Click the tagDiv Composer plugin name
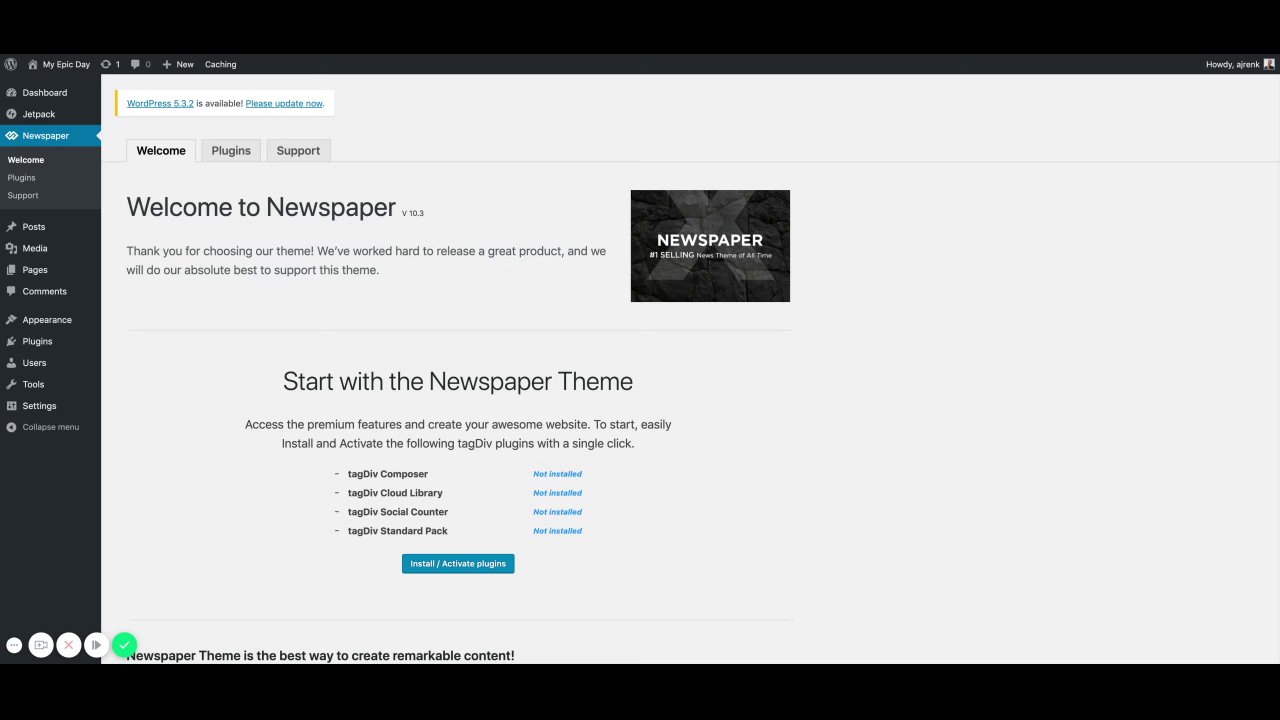The width and height of the screenshot is (1280, 720). click(x=388, y=474)
